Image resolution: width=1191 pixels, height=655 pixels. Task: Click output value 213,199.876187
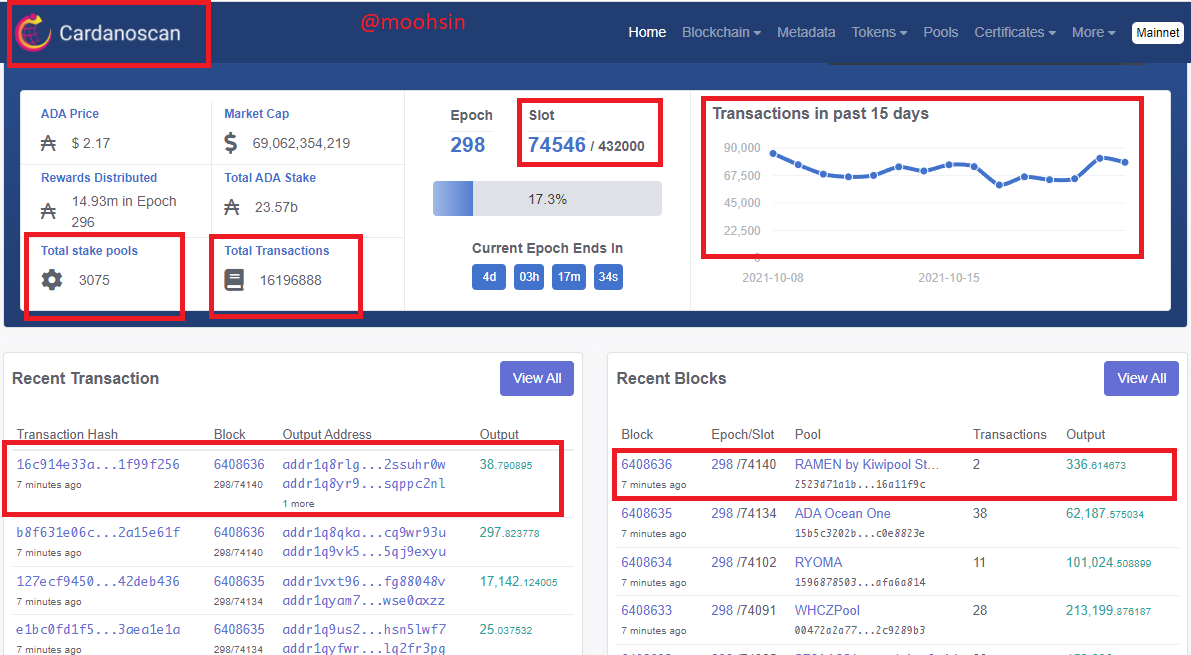point(1108,610)
